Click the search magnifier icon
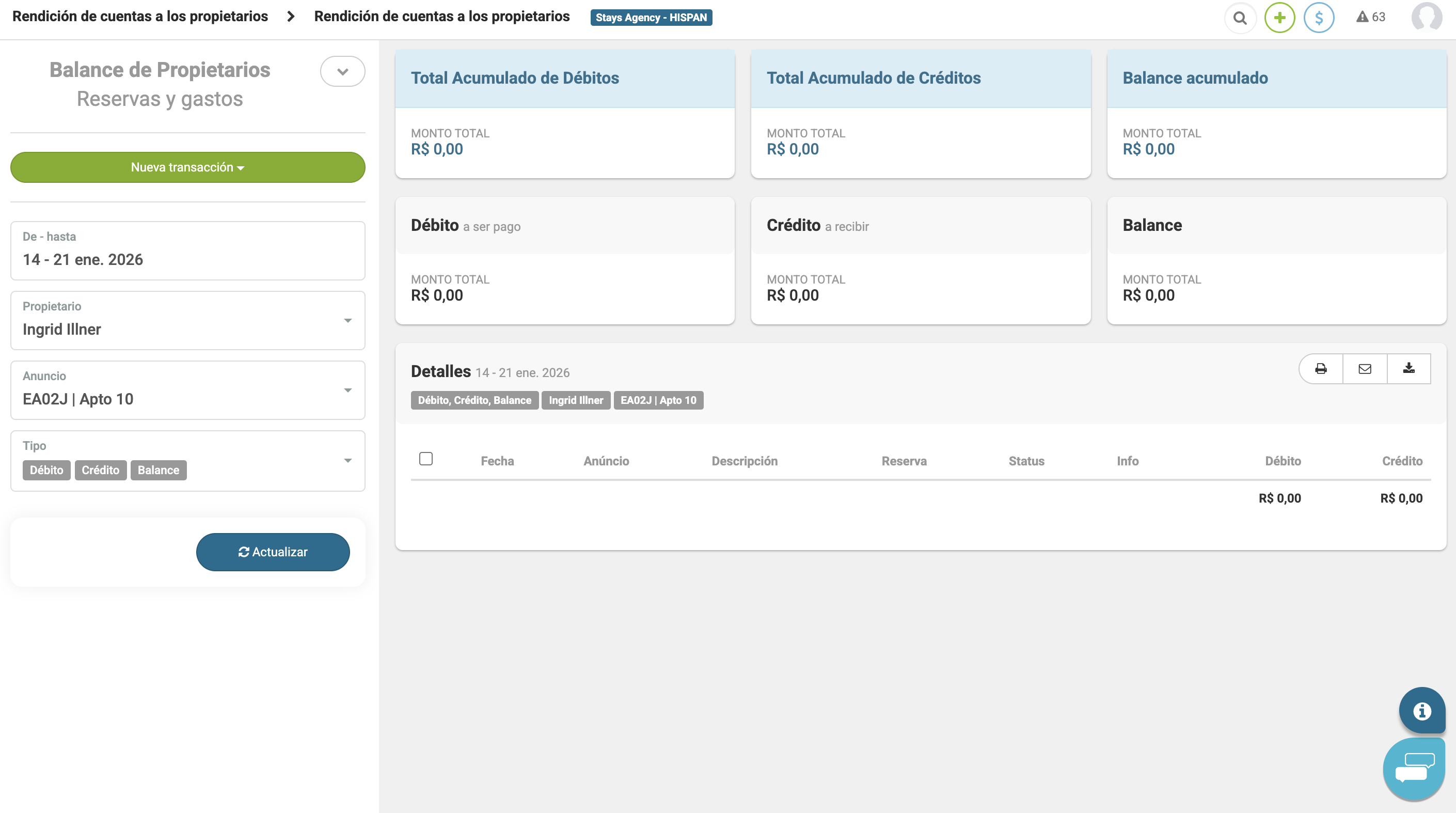Image resolution: width=1456 pixels, height=813 pixels. [1240, 18]
